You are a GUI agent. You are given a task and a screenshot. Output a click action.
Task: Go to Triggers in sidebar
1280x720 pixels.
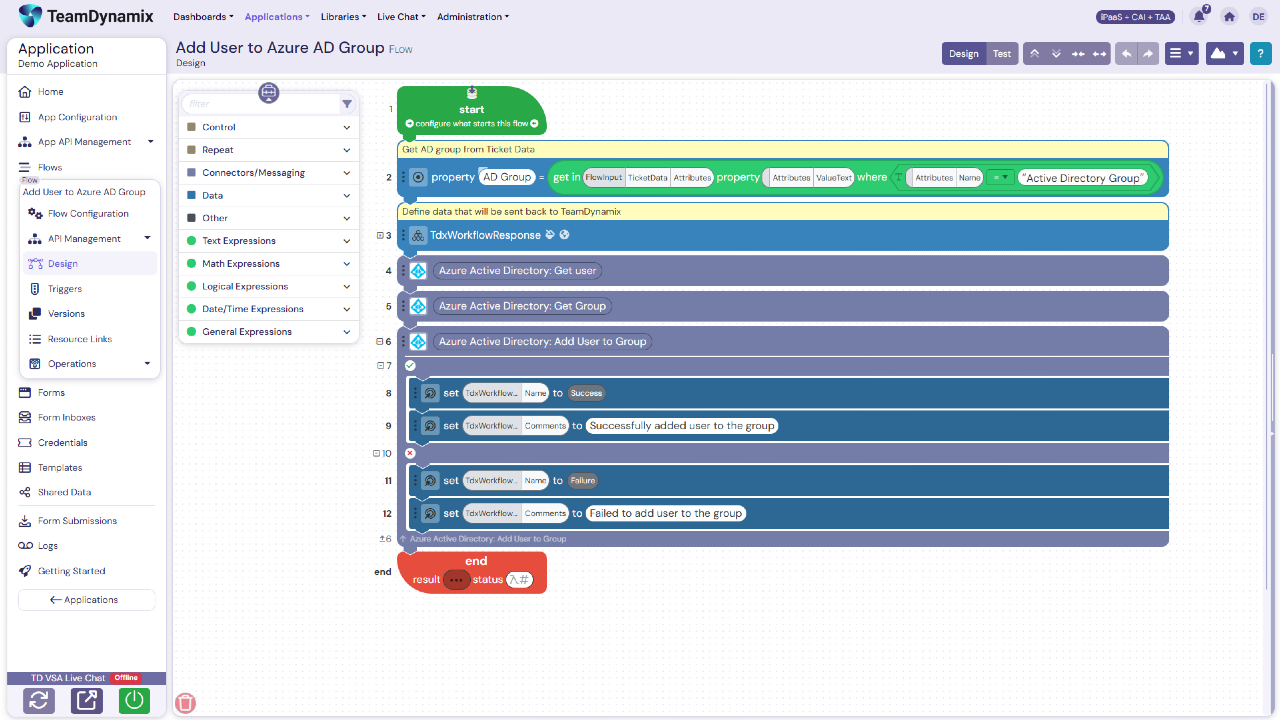[x=65, y=289]
